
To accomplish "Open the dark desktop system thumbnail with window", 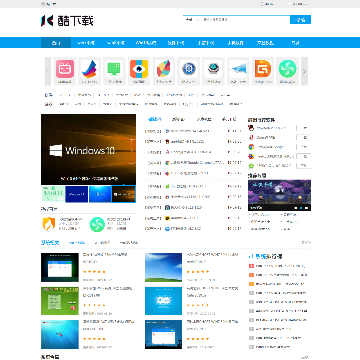I will tap(60, 267).
